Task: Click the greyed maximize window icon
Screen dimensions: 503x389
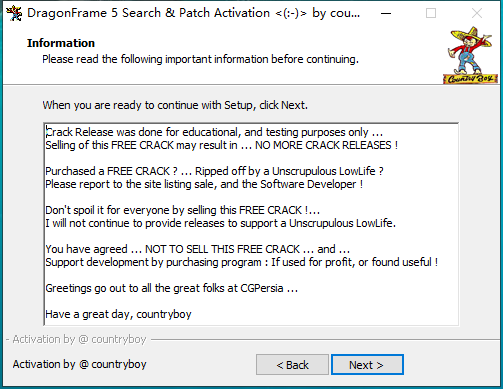Action: click(x=431, y=13)
